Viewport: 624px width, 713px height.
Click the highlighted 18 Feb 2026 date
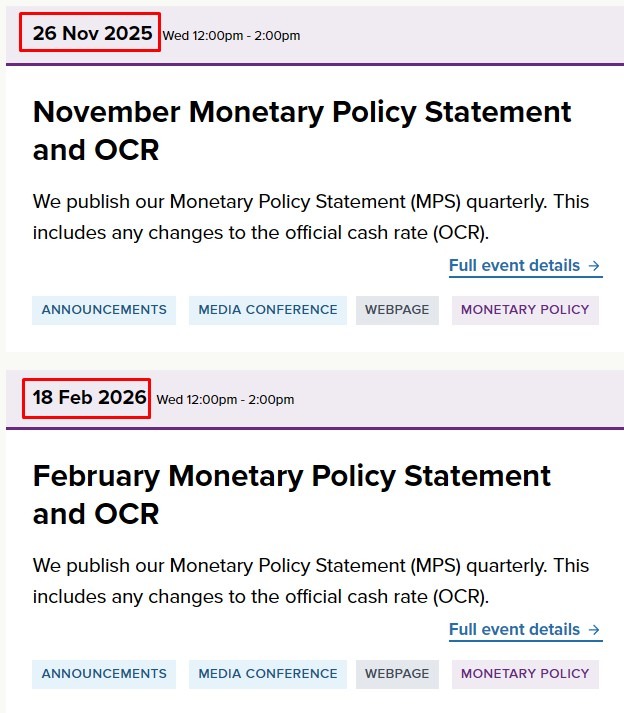click(x=89, y=397)
